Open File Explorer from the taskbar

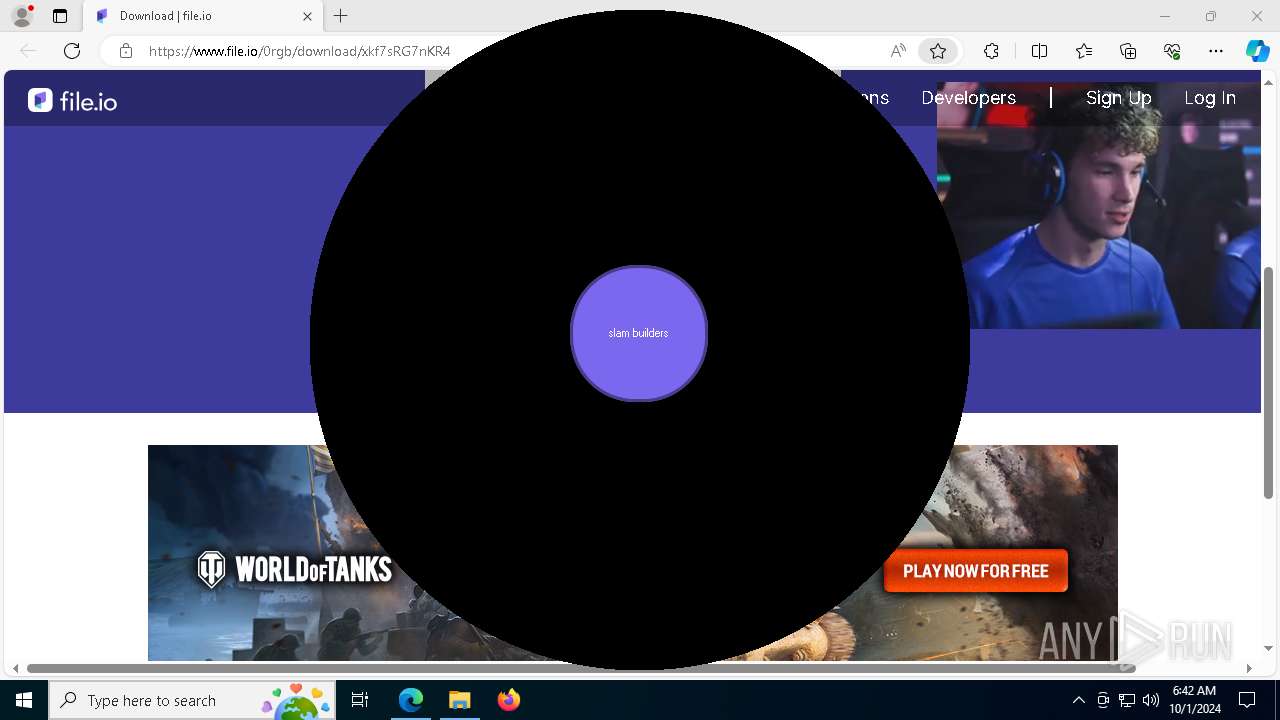(x=459, y=700)
